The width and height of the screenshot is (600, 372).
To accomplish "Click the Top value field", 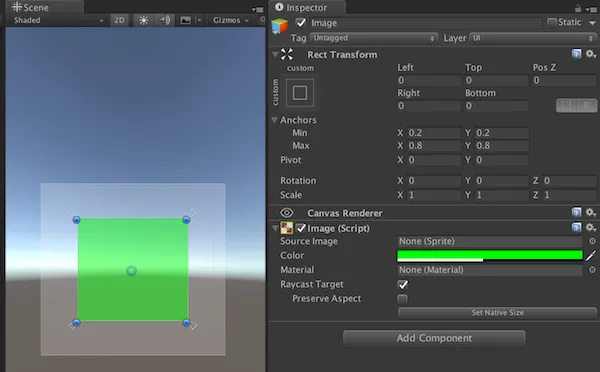I will pos(497,80).
